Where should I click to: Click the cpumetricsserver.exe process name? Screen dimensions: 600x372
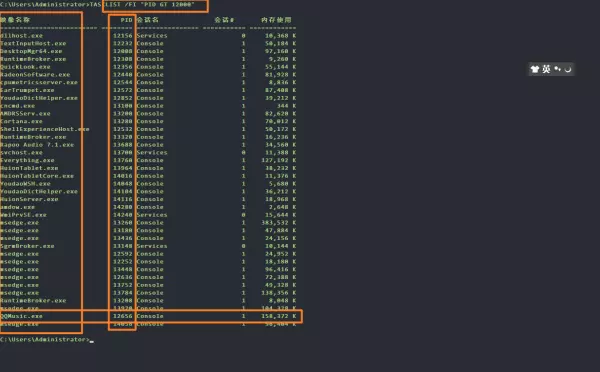pos(39,82)
